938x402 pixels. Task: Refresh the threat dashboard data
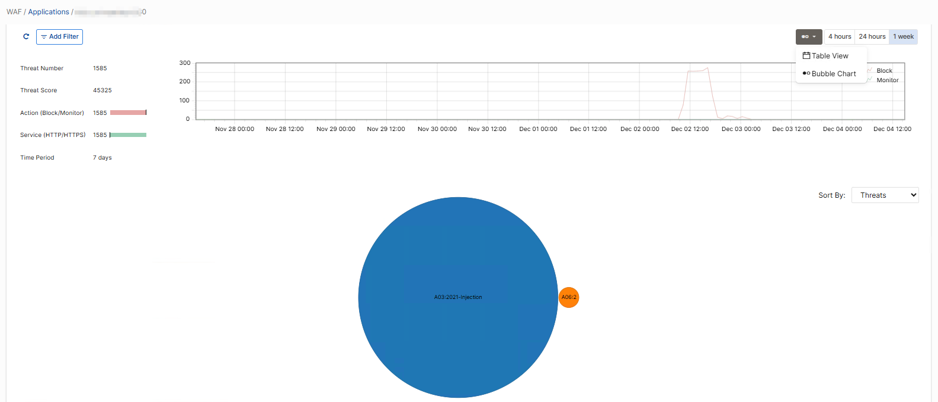click(26, 36)
